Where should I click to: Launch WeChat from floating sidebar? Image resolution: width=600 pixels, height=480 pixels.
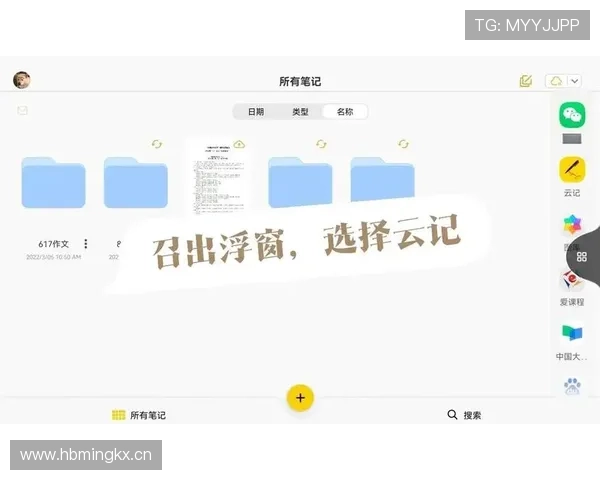click(x=572, y=115)
